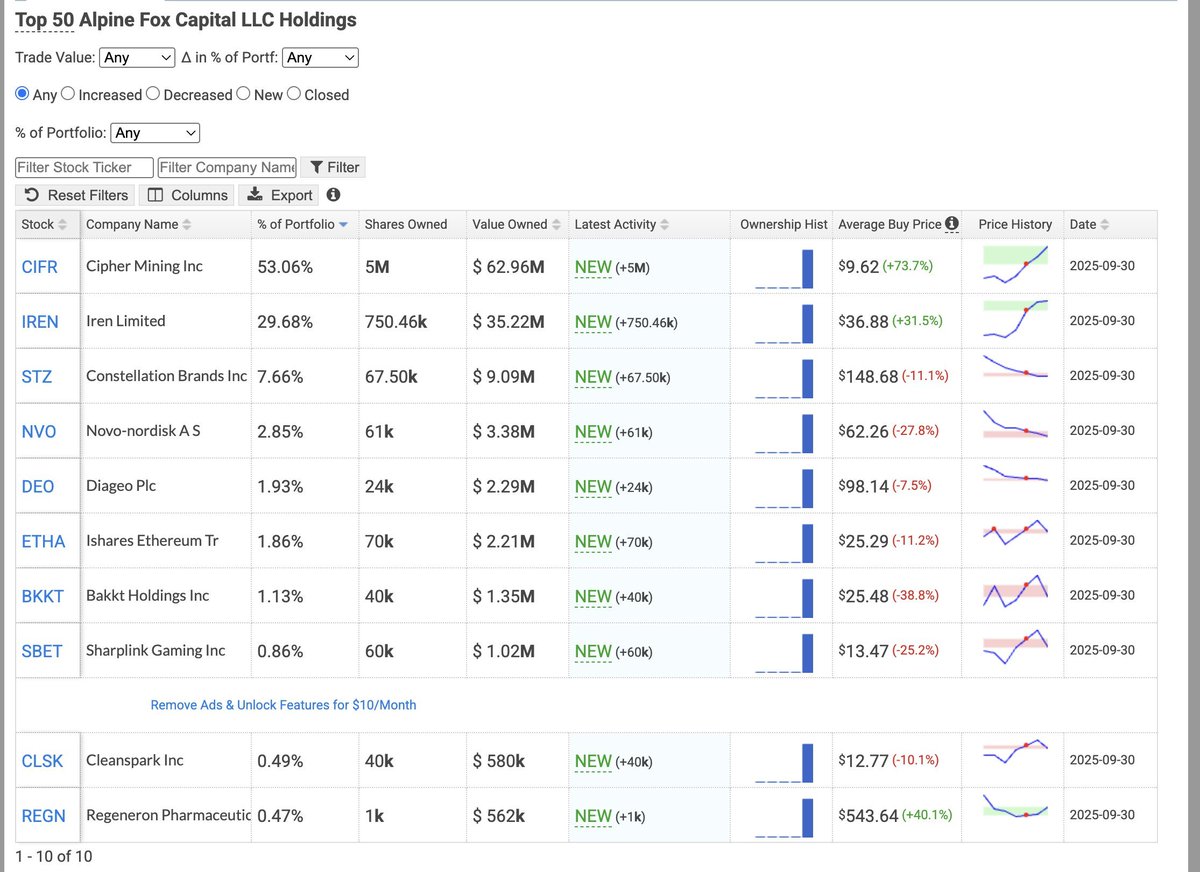
Task: Click the info icon in Average Buy Price header
Action: (952, 224)
